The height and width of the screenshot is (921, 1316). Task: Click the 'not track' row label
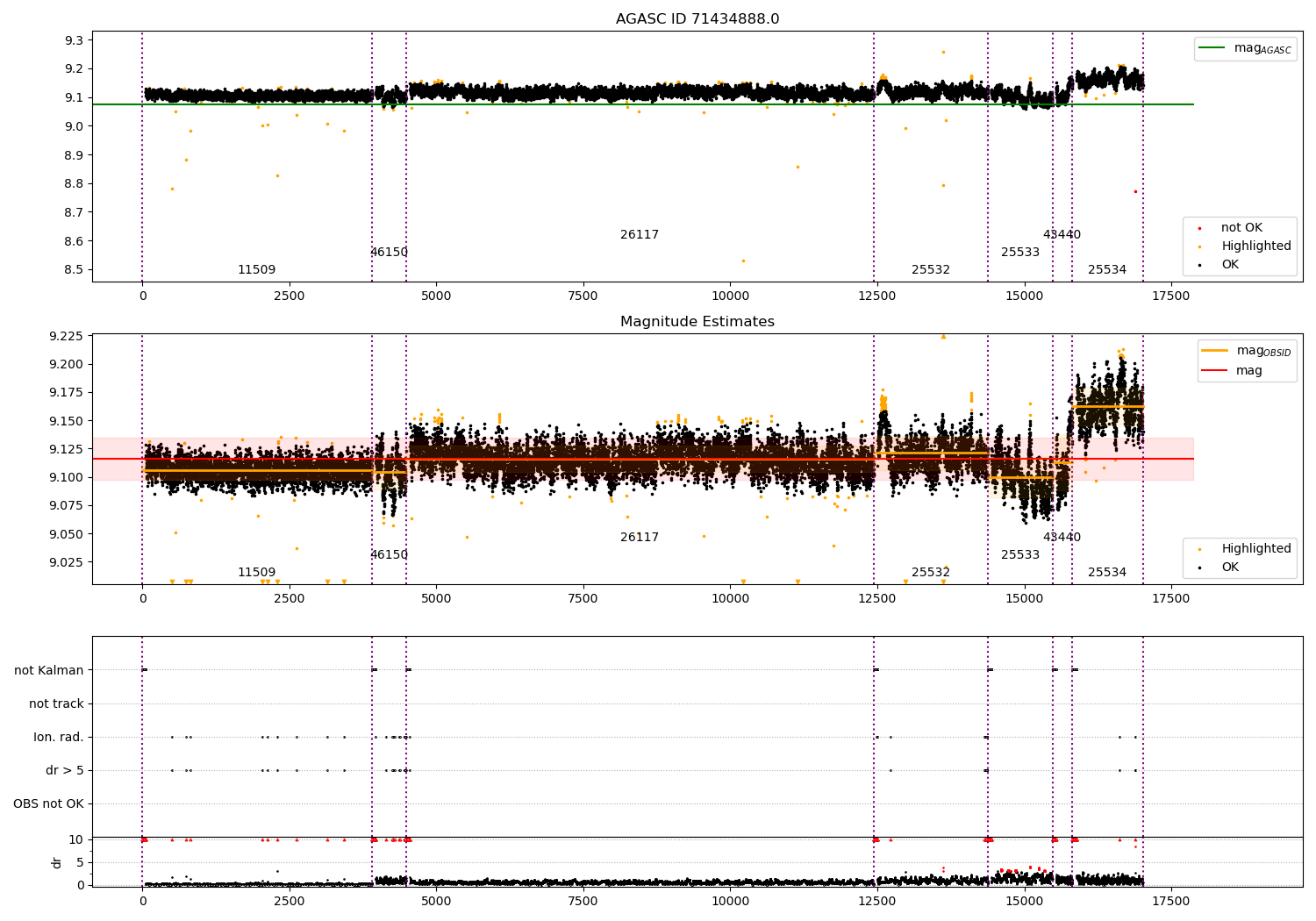click(56, 704)
